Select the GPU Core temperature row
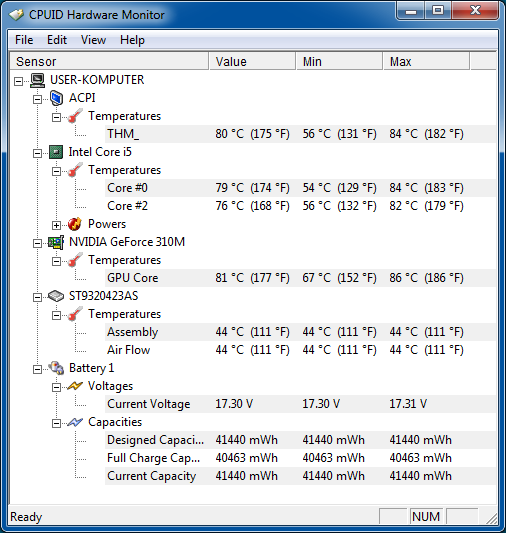 [300, 278]
